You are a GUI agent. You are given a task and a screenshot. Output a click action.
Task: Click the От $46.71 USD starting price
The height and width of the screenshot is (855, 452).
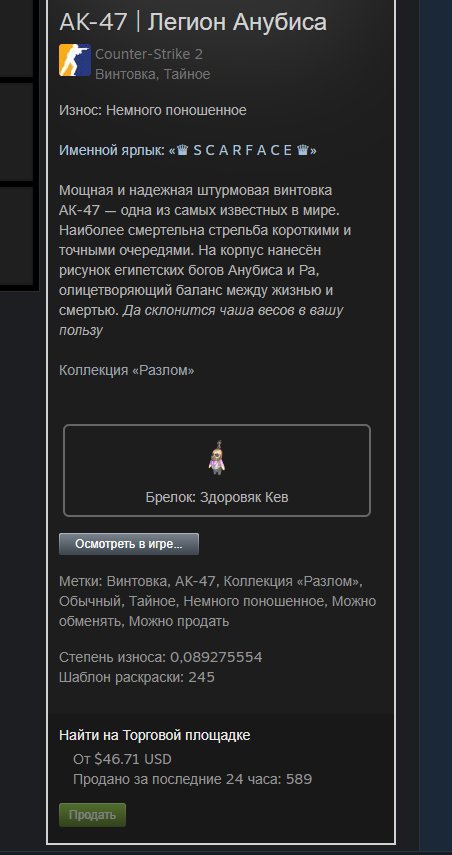pyautogui.click(x=122, y=759)
